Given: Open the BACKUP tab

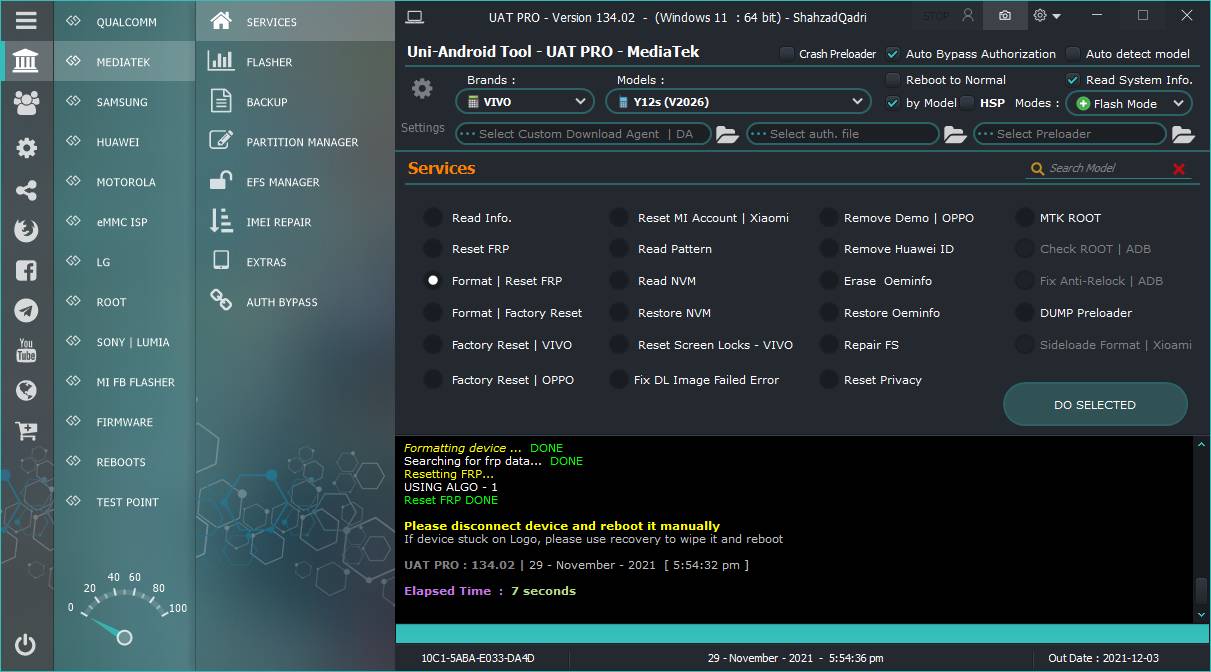Looking at the screenshot, I should (295, 102).
